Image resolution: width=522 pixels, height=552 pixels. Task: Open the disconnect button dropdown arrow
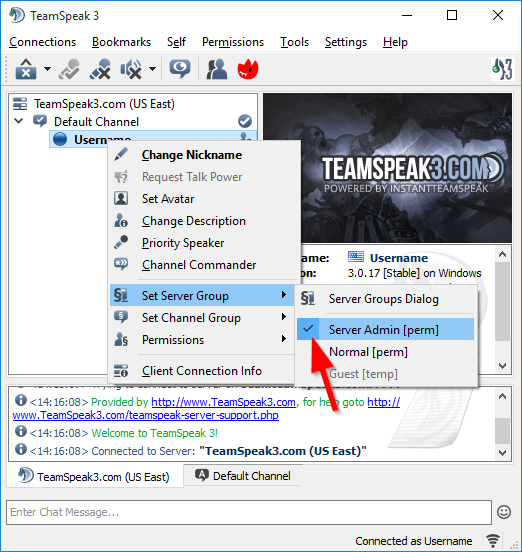[x=47, y=69]
